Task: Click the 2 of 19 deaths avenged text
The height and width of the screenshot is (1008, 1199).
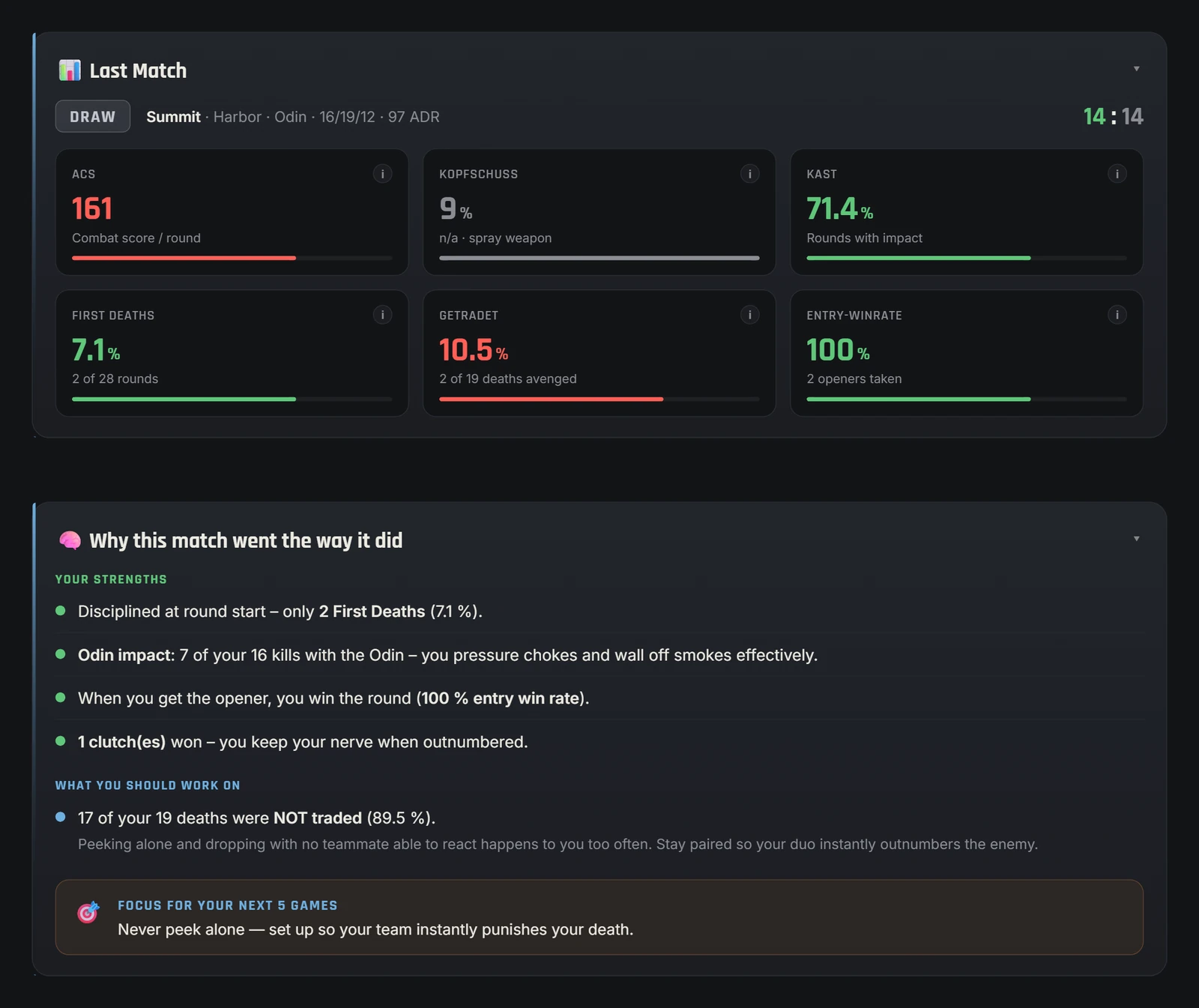Action: pos(508,379)
